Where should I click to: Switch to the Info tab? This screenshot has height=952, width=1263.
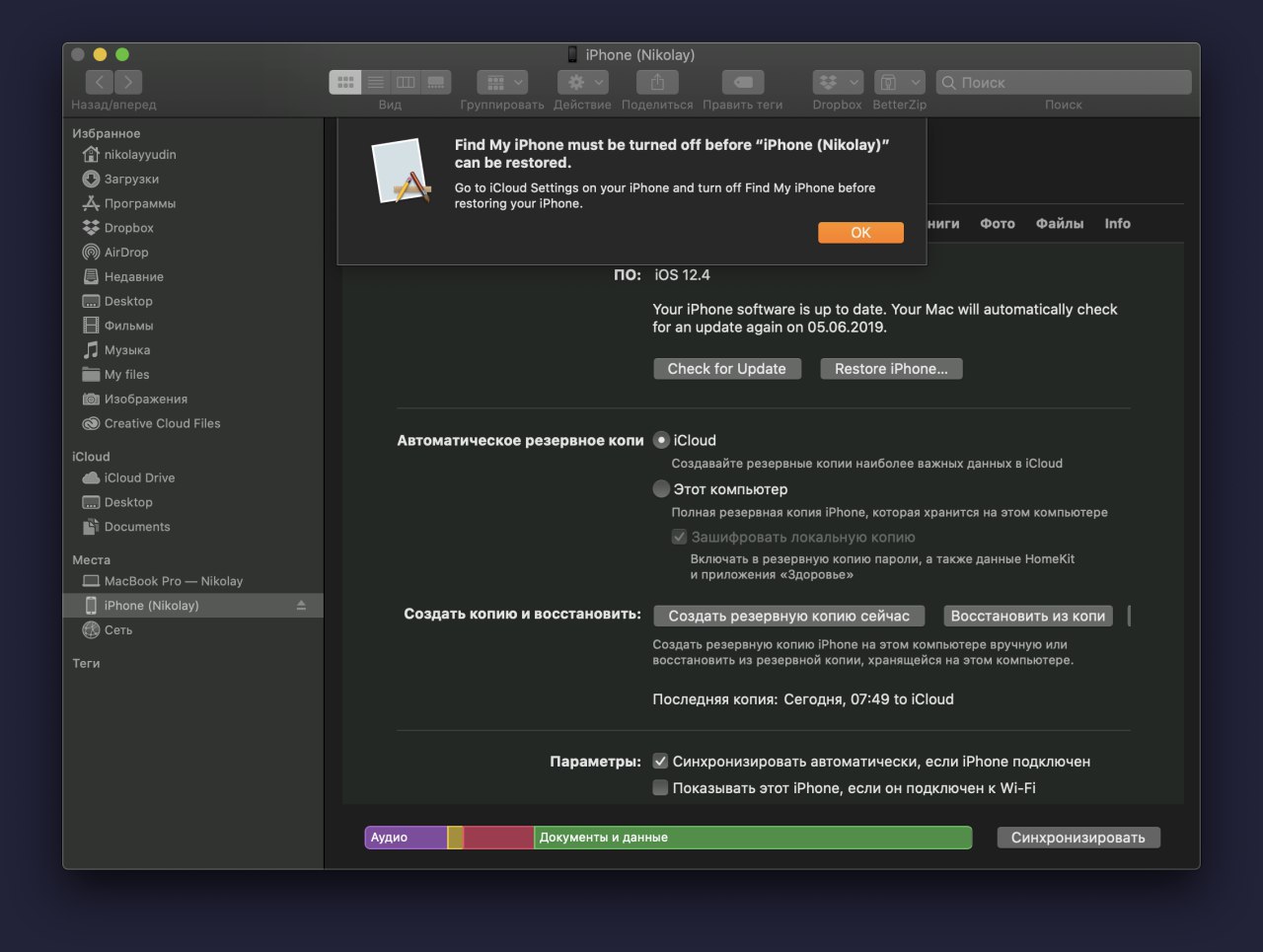1118,224
